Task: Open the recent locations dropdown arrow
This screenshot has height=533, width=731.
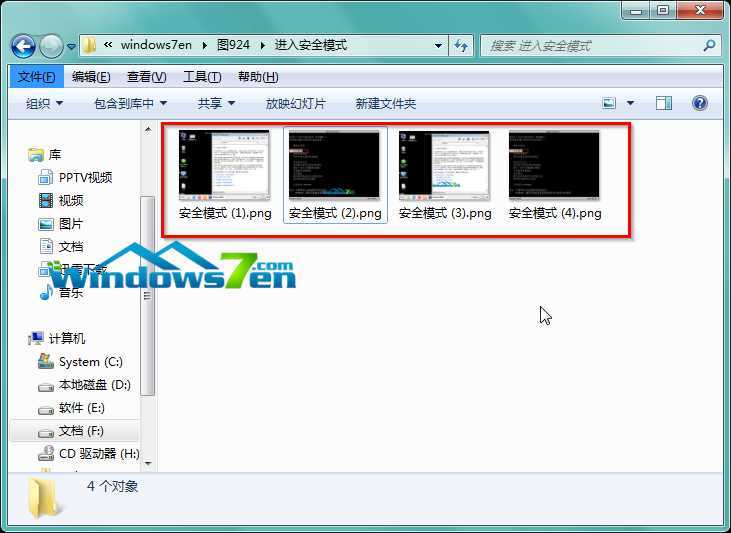Action: pos(71,46)
